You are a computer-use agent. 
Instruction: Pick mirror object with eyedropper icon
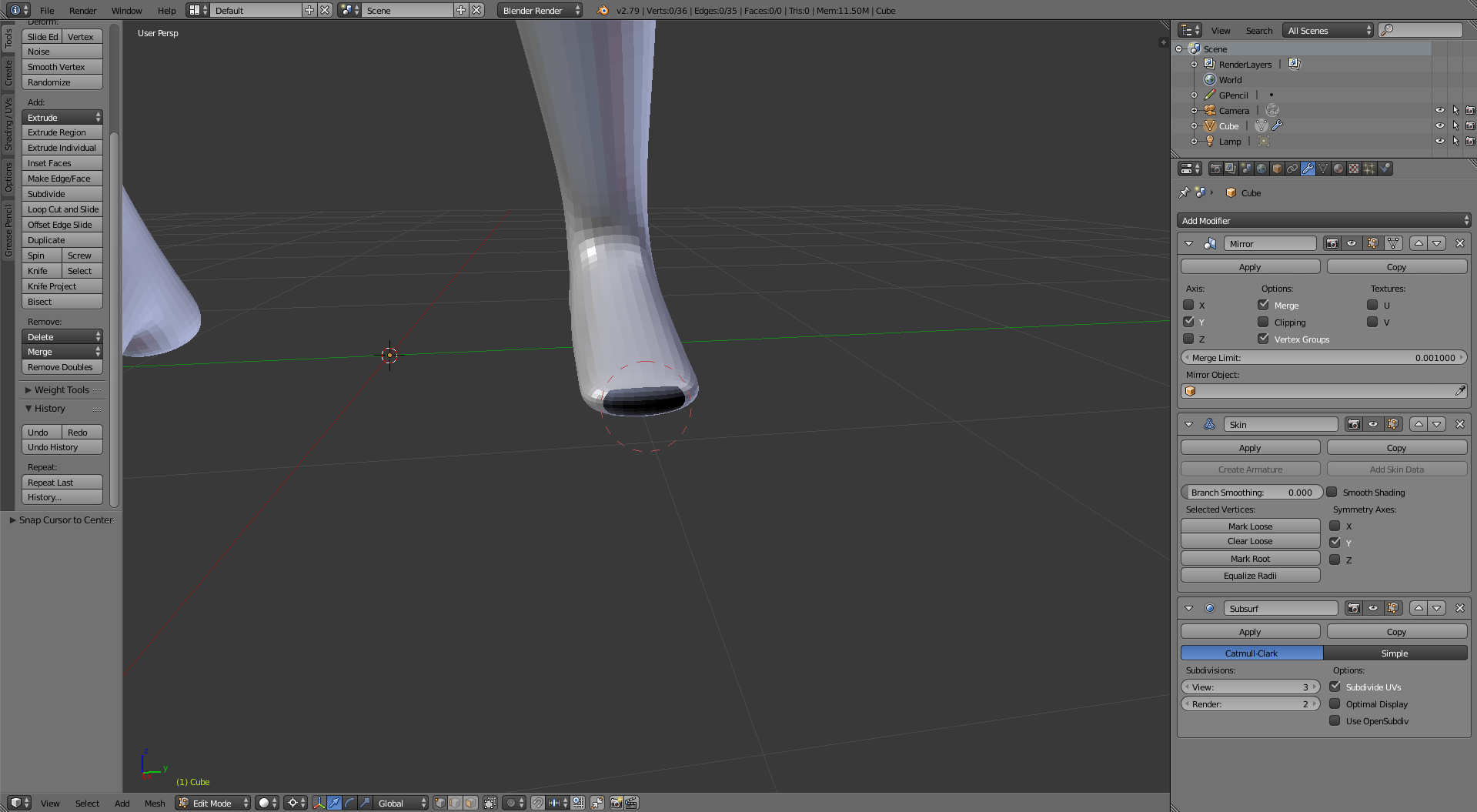pyautogui.click(x=1460, y=391)
